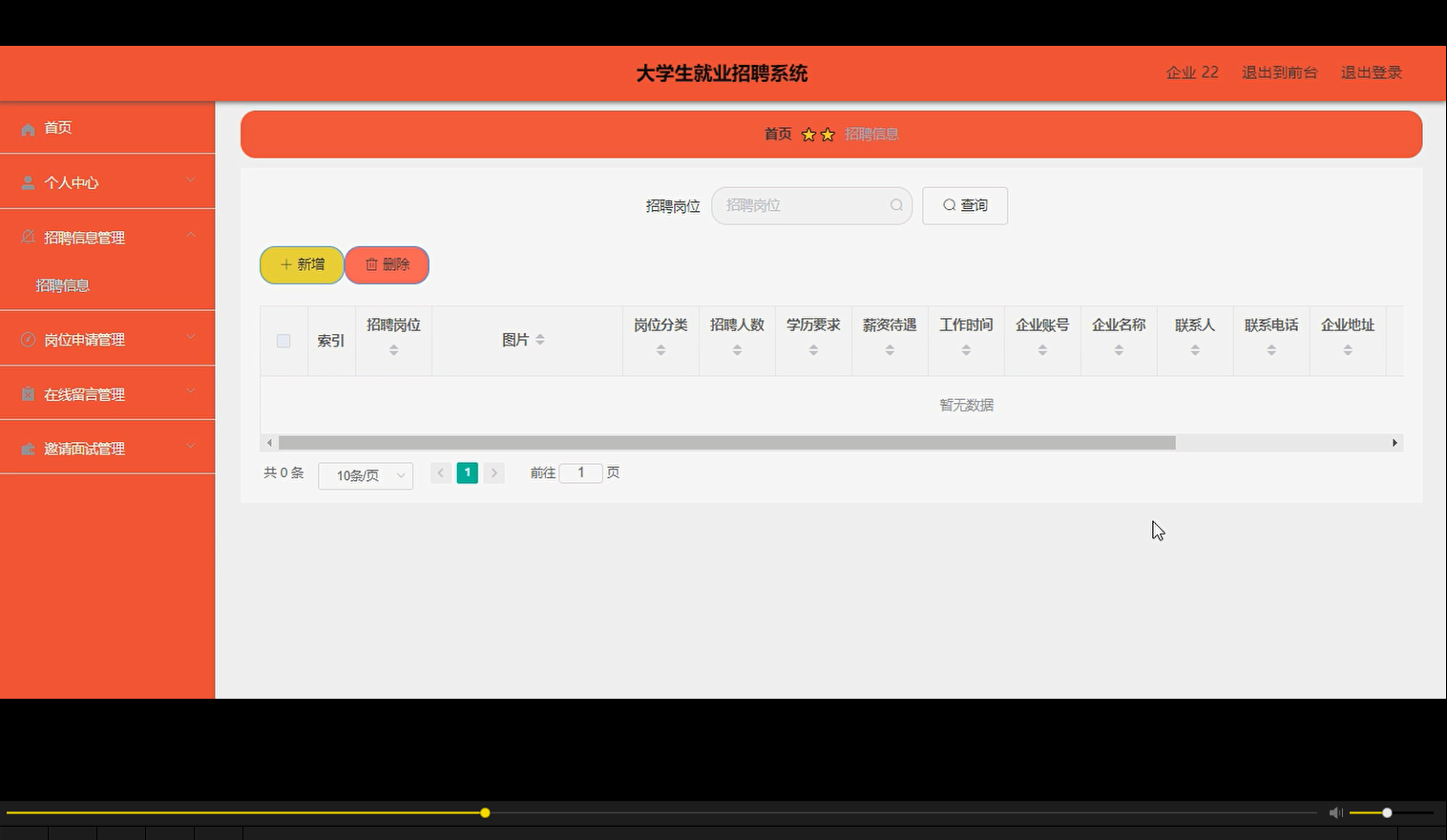The height and width of the screenshot is (840, 1447).
Task: Click the compass icon beside 岗位申请管理
Action: [28, 339]
